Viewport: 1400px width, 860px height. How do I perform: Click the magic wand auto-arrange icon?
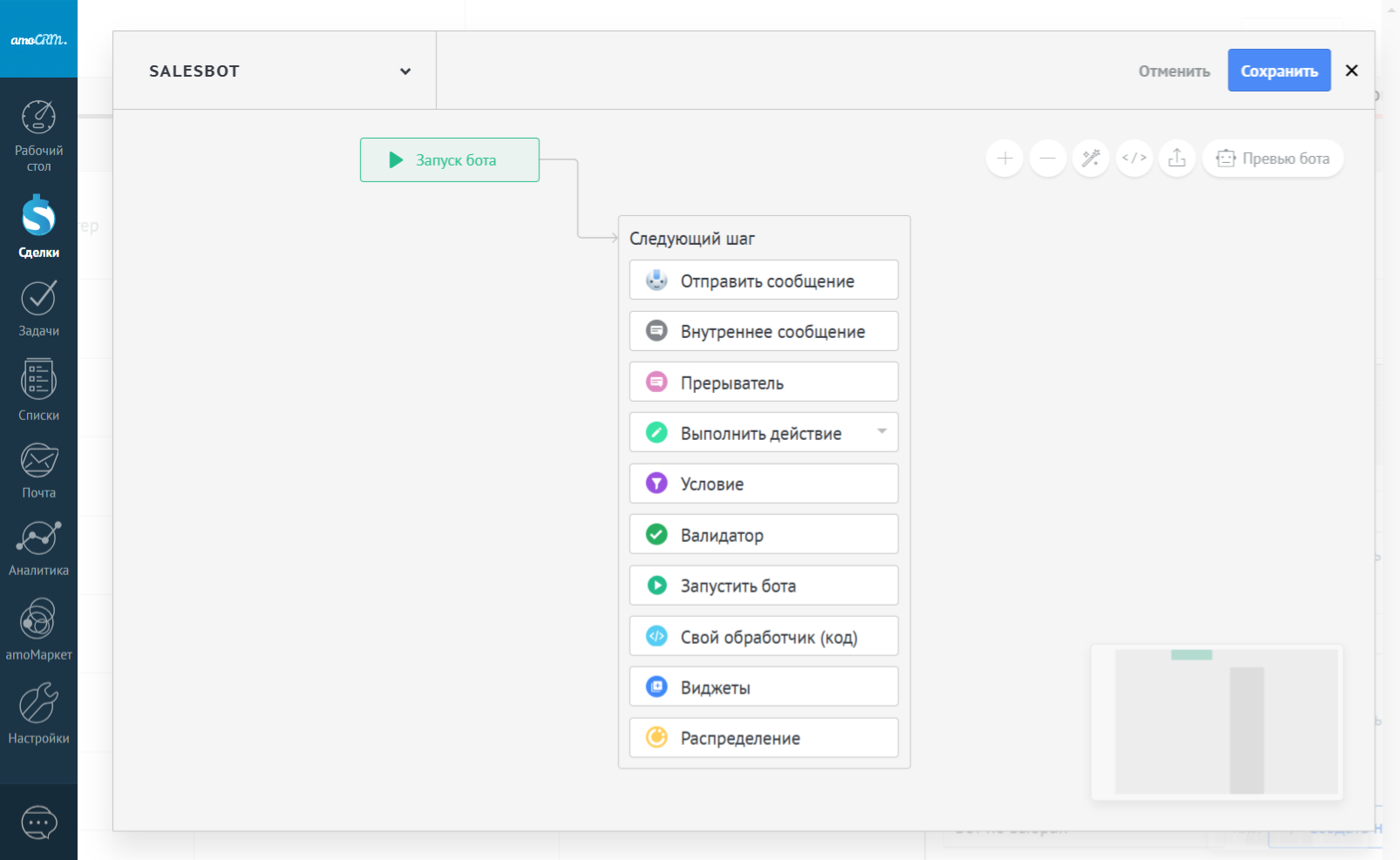click(x=1091, y=159)
